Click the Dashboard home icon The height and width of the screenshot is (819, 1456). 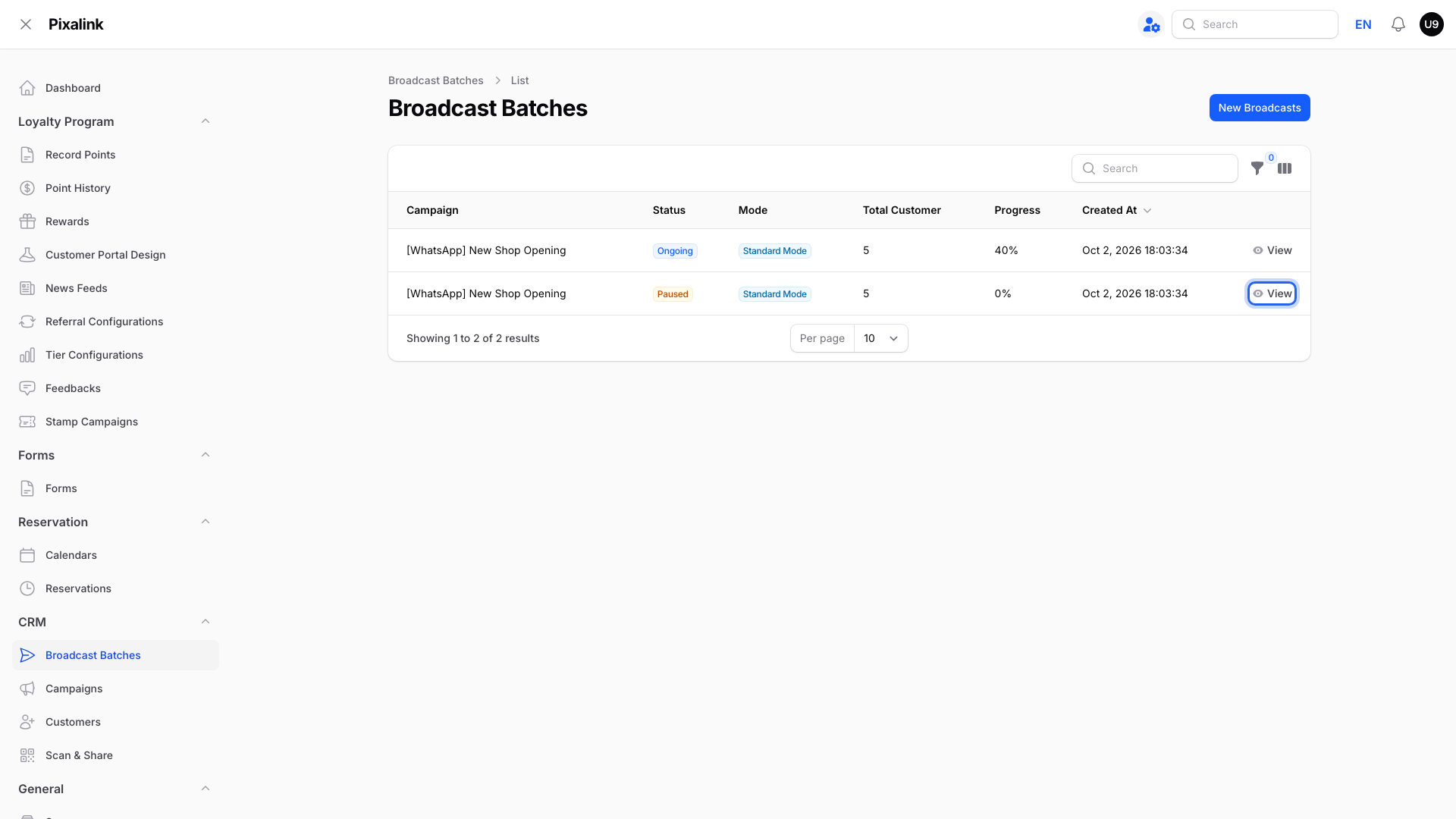tap(27, 88)
